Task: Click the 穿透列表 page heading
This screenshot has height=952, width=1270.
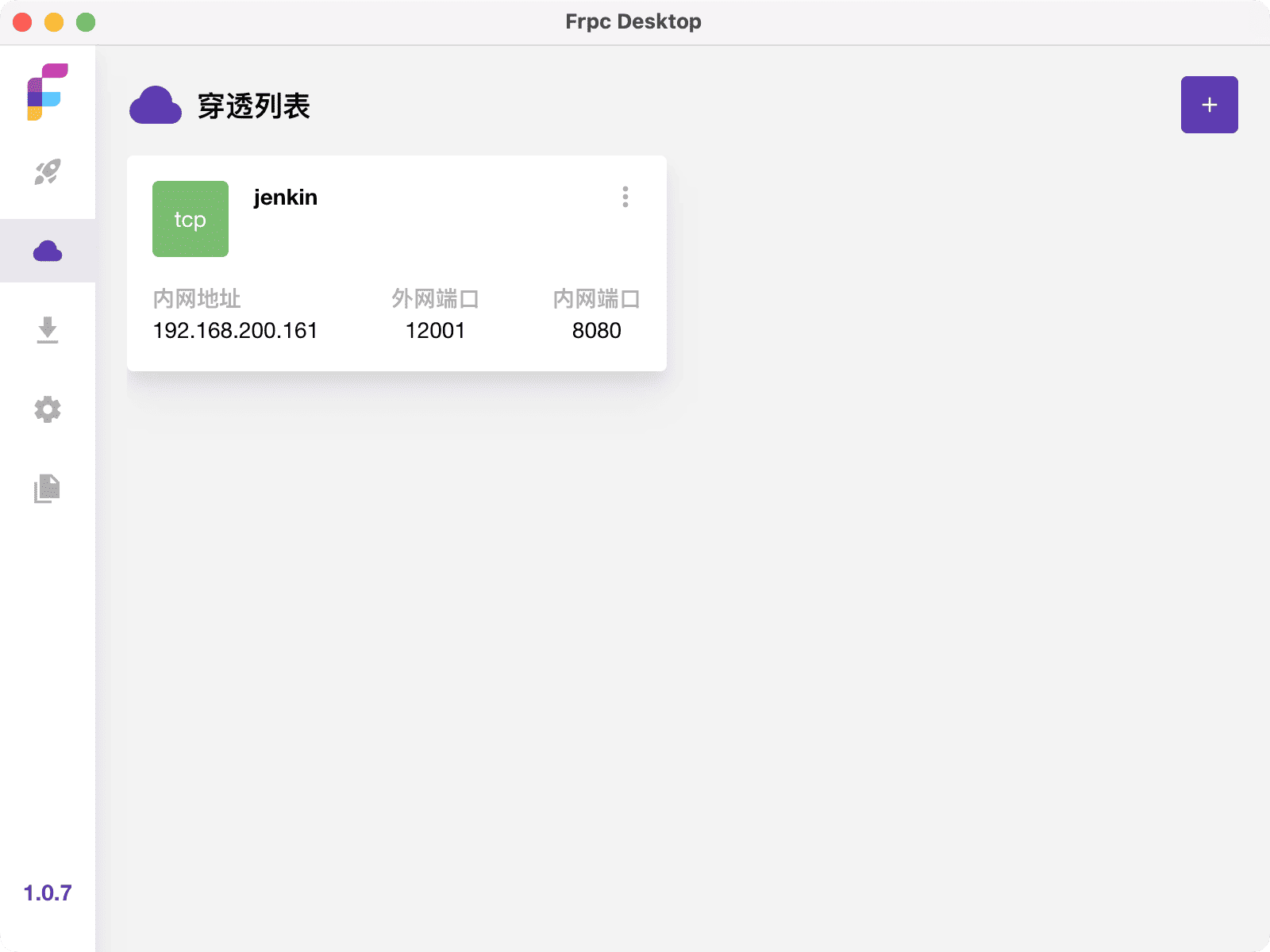Action: (255, 104)
